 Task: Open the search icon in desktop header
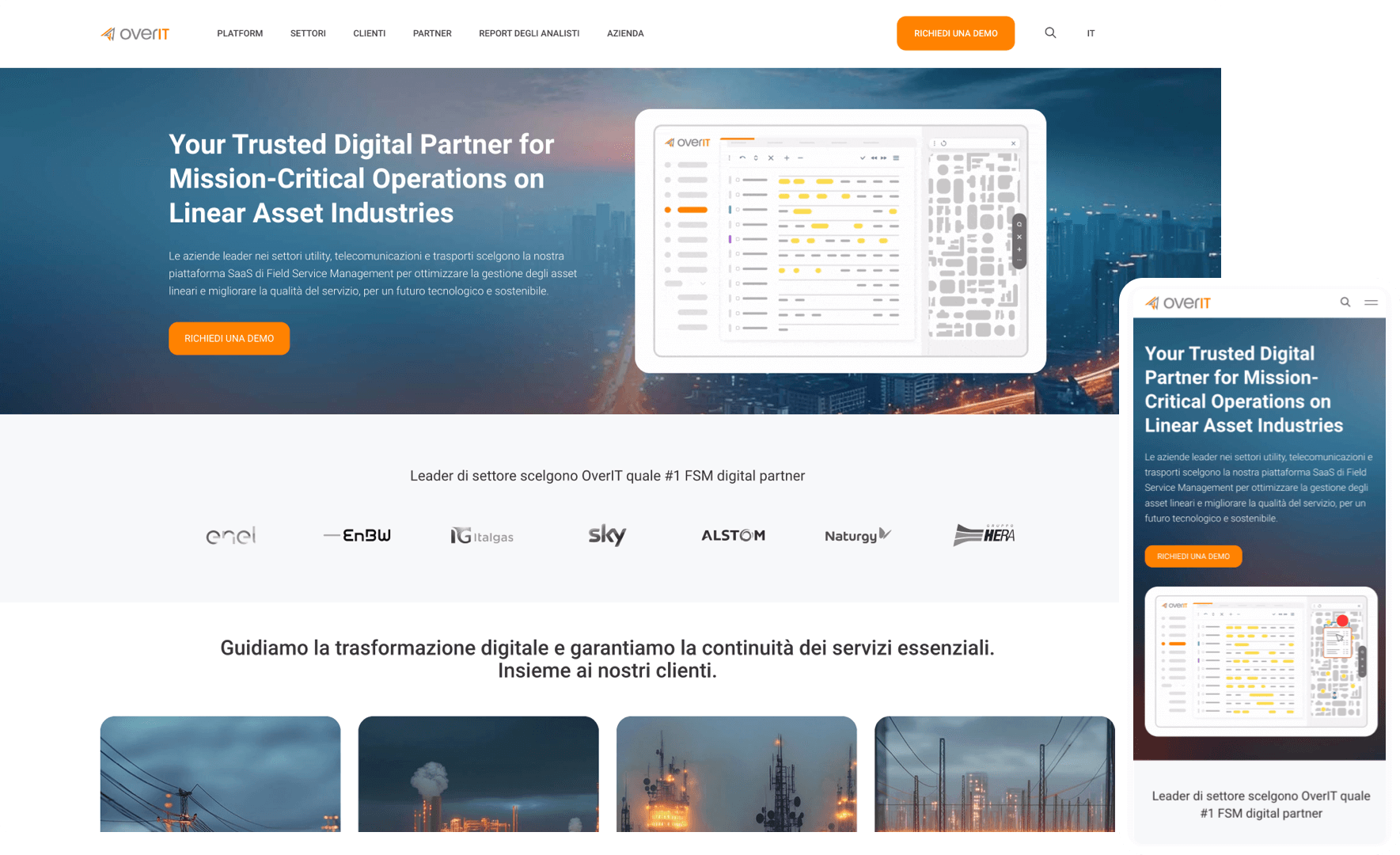[1050, 33]
